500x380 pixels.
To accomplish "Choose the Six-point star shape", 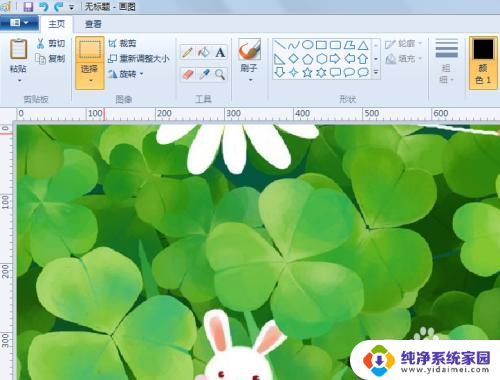I will coord(321,72).
